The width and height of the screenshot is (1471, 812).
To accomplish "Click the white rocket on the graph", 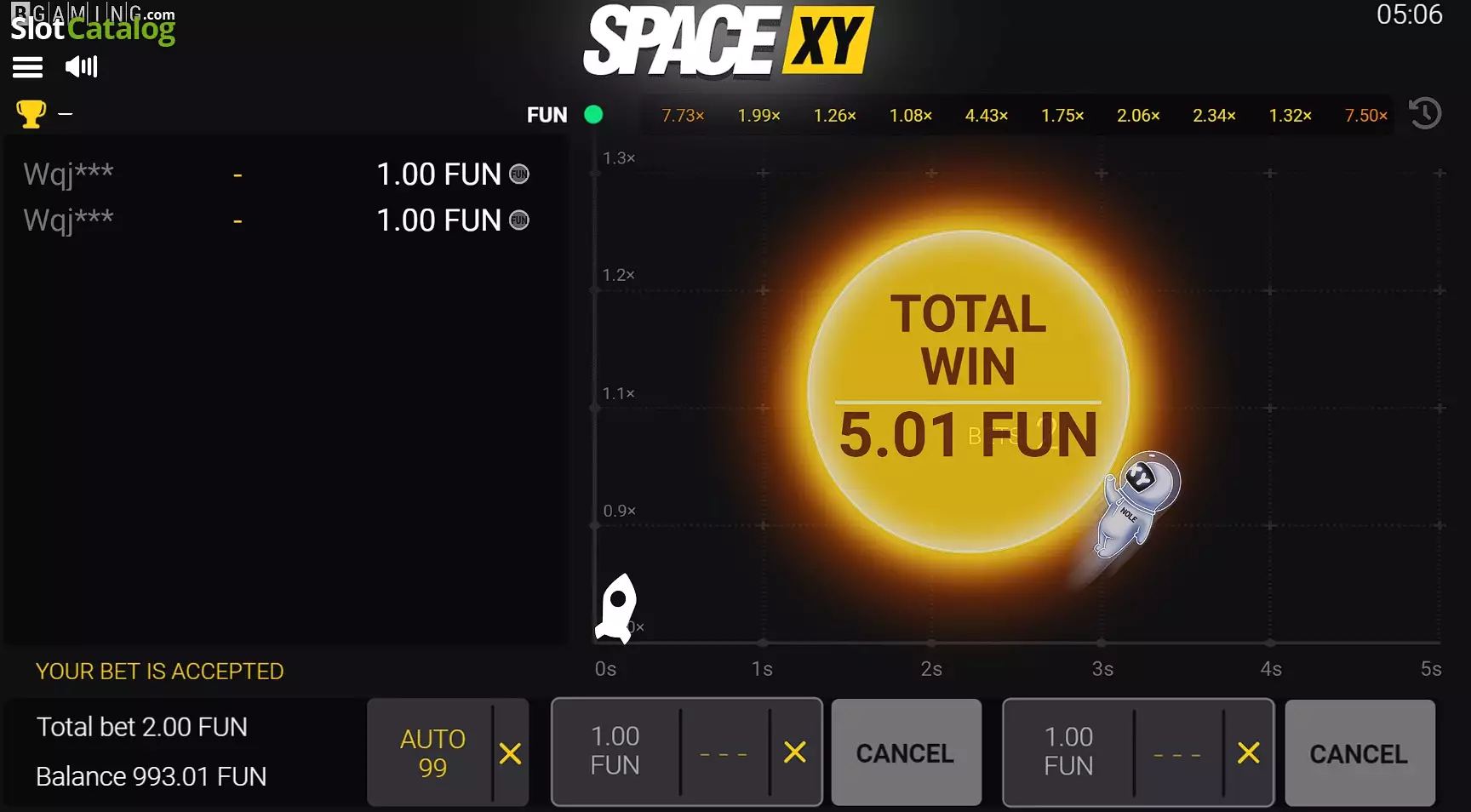I will 617,608.
